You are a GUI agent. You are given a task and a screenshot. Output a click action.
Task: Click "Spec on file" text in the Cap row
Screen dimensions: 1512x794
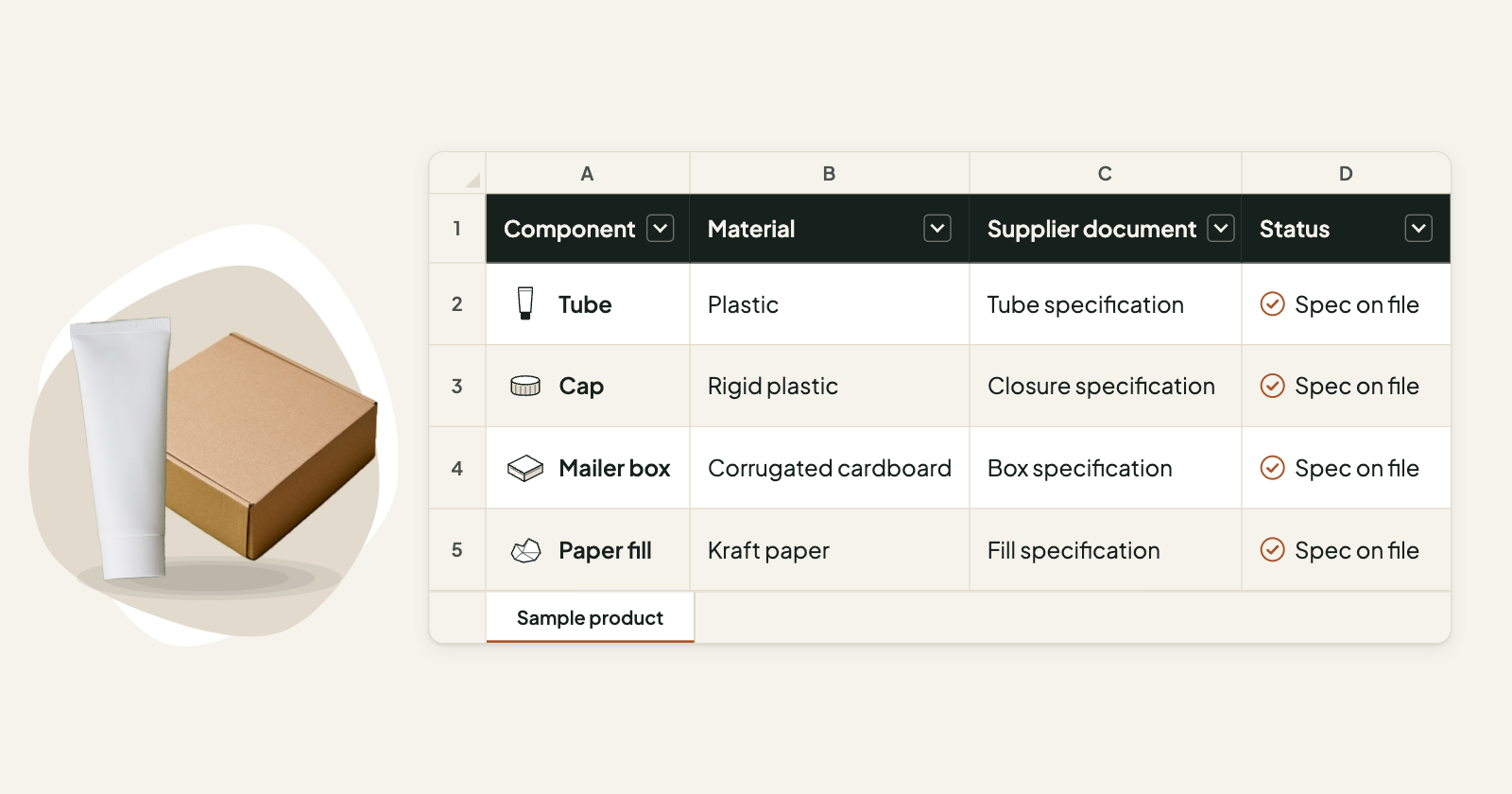click(1357, 387)
